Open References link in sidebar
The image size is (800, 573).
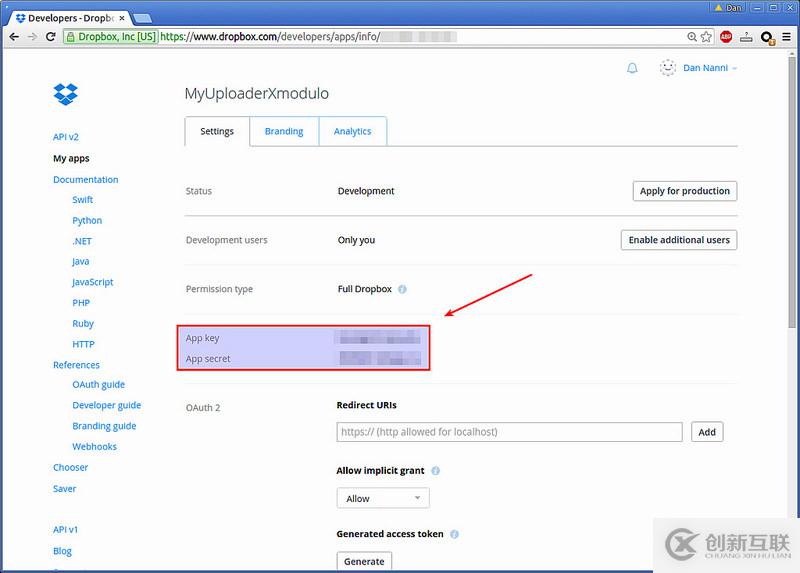tap(76, 365)
